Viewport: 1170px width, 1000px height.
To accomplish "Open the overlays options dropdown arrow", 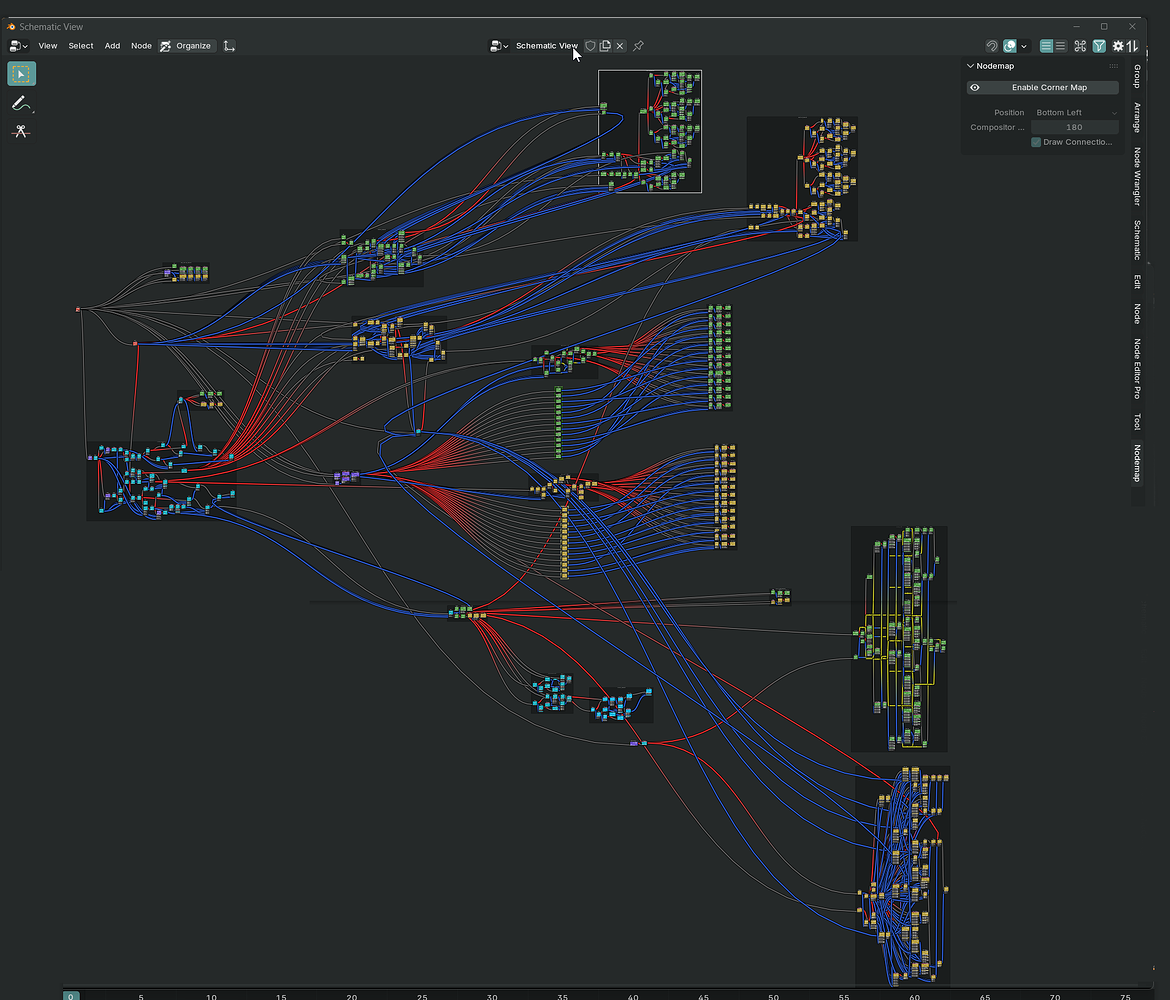I will pos(1024,46).
